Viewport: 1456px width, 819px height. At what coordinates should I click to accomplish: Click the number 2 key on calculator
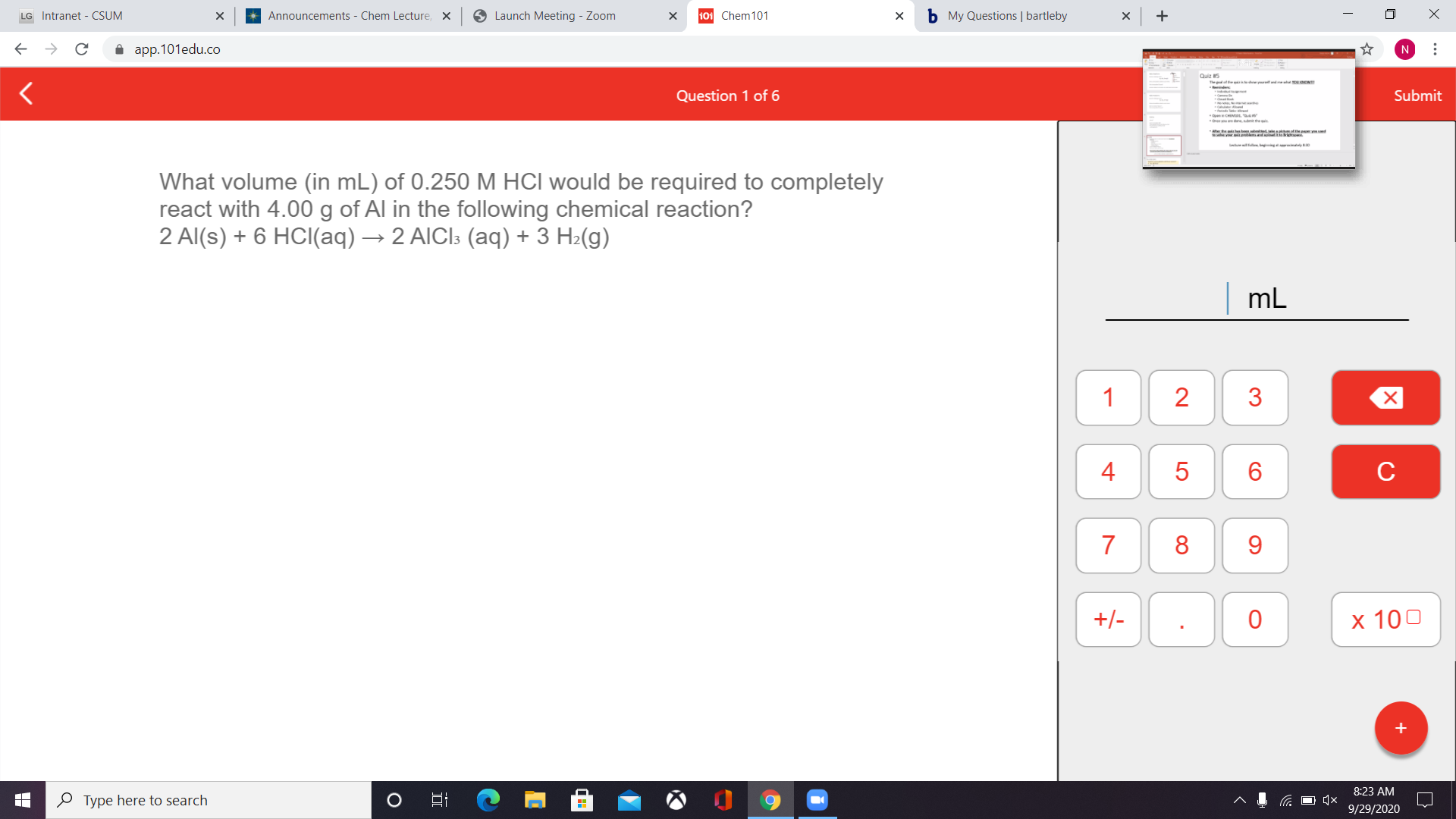1181,397
